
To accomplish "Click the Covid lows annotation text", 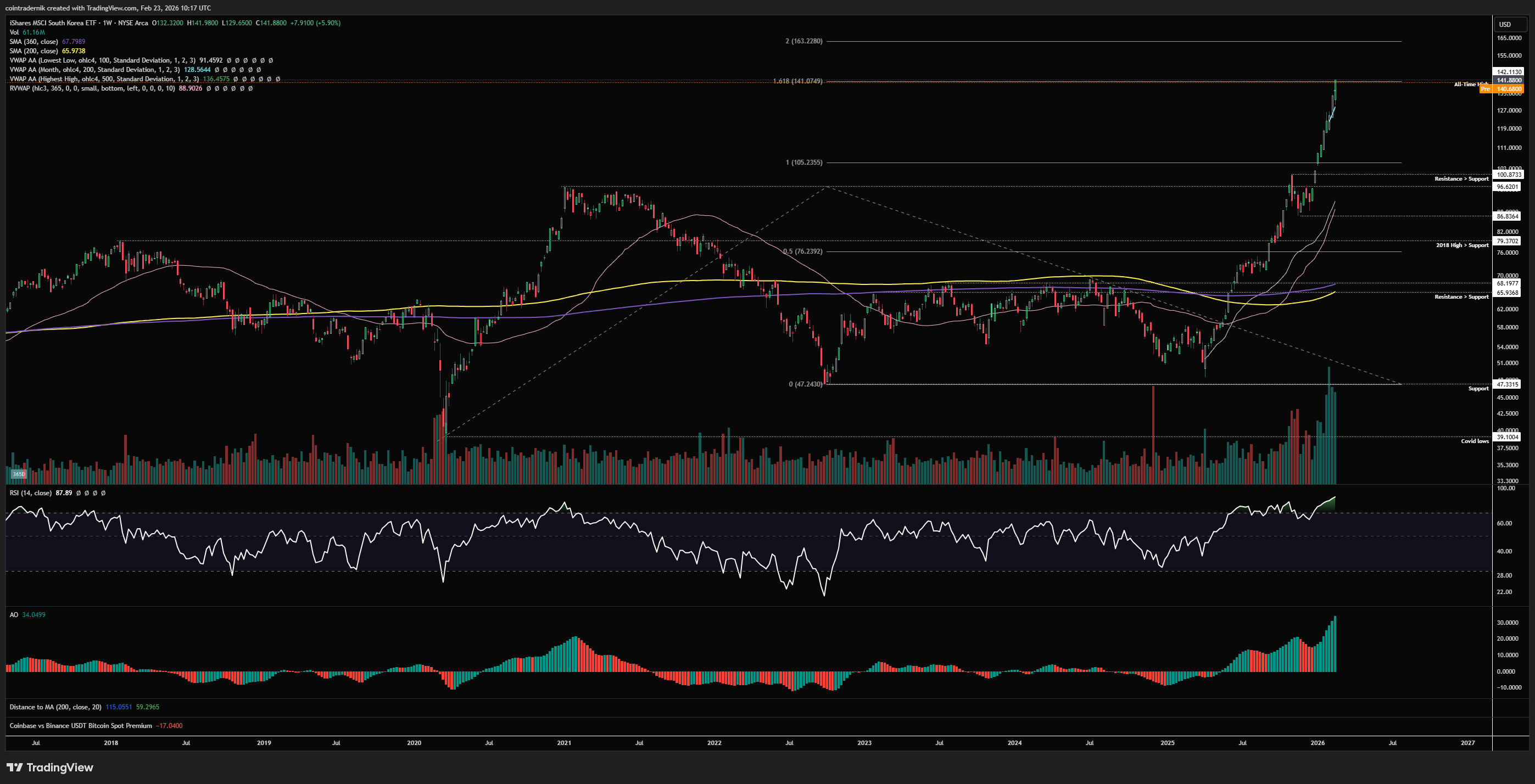I will (1474, 441).
